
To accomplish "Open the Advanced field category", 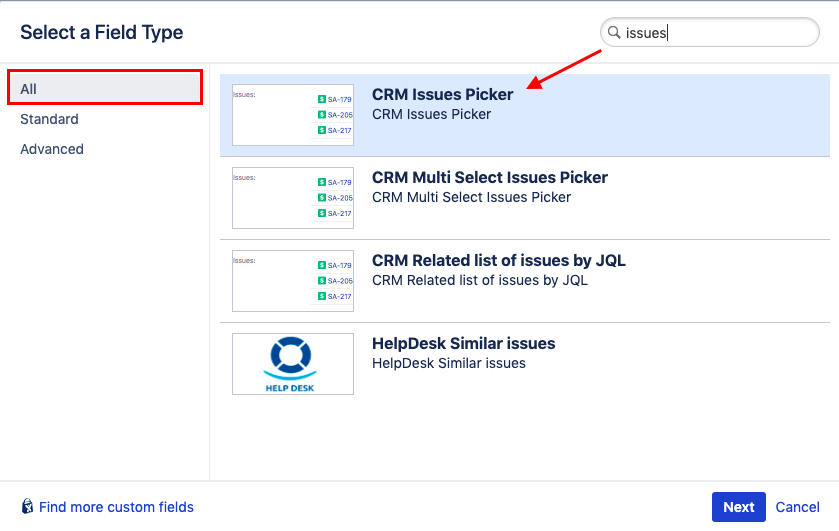I will tap(52, 149).
